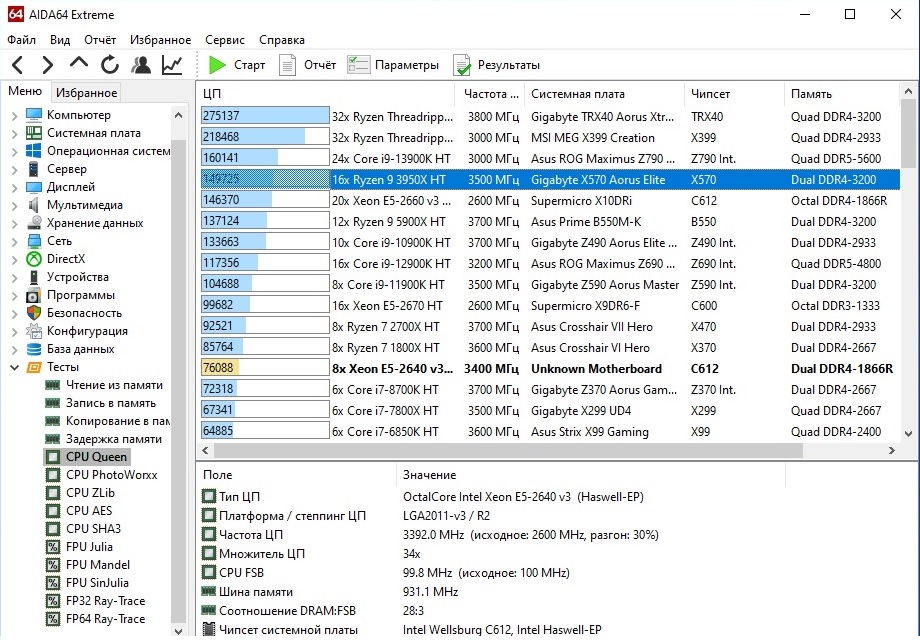Click the green Start play icon
920x640 pixels.
click(x=217, y=65)
